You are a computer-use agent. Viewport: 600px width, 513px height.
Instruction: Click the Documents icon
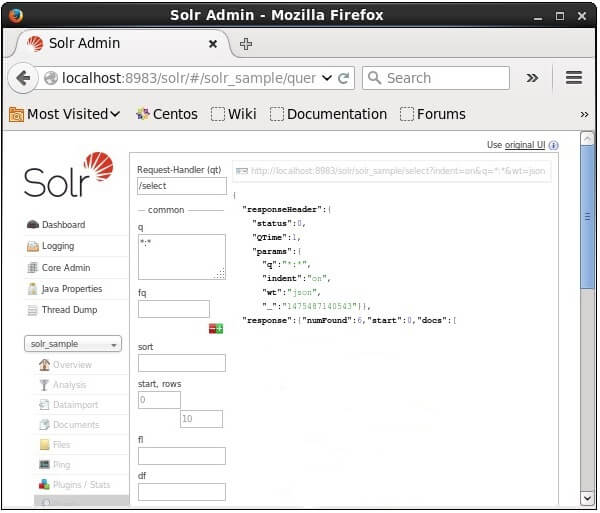pyautogui.click(x=44, y=425)
